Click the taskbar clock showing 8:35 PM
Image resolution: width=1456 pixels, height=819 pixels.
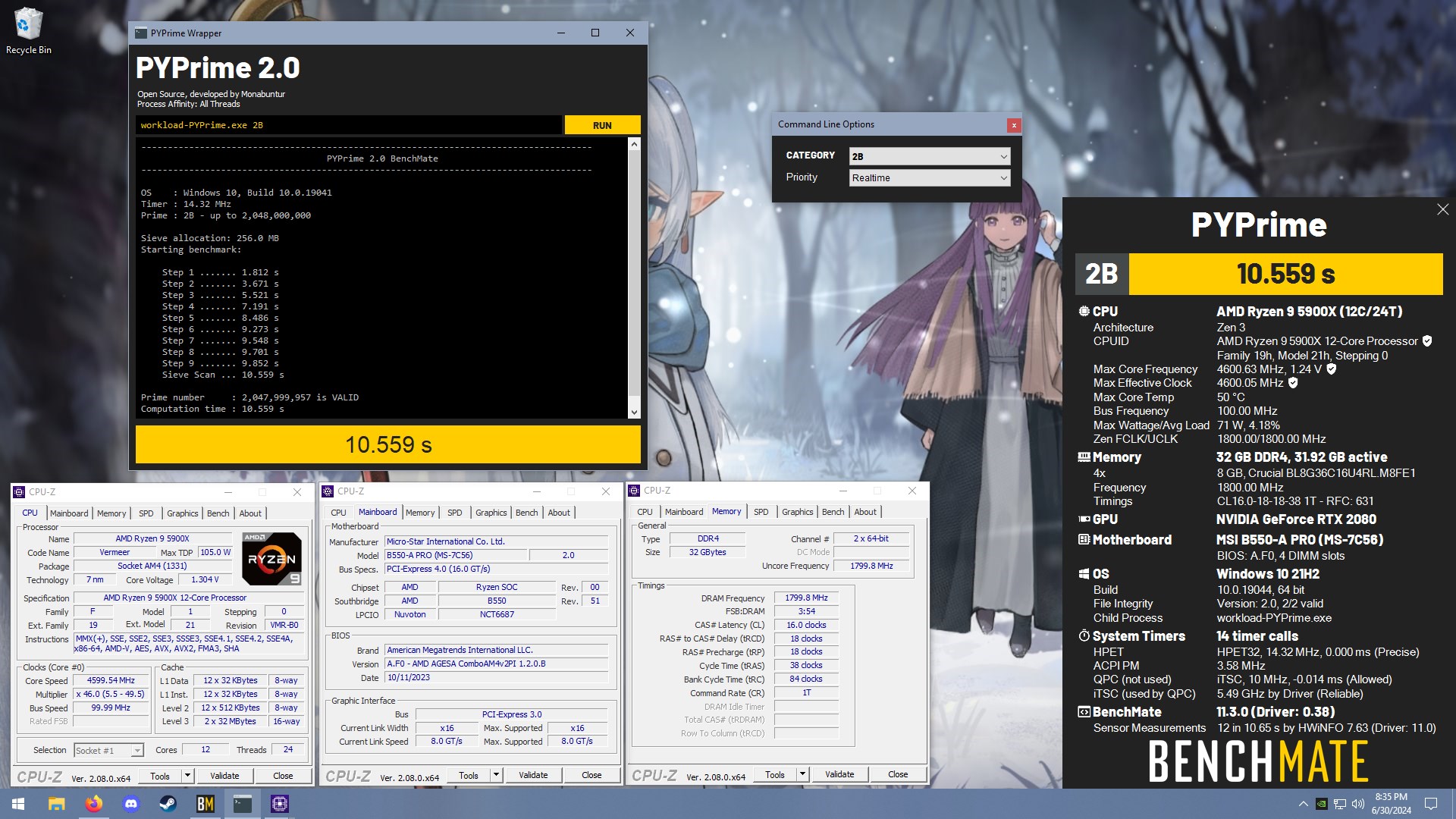point(1391,804)
